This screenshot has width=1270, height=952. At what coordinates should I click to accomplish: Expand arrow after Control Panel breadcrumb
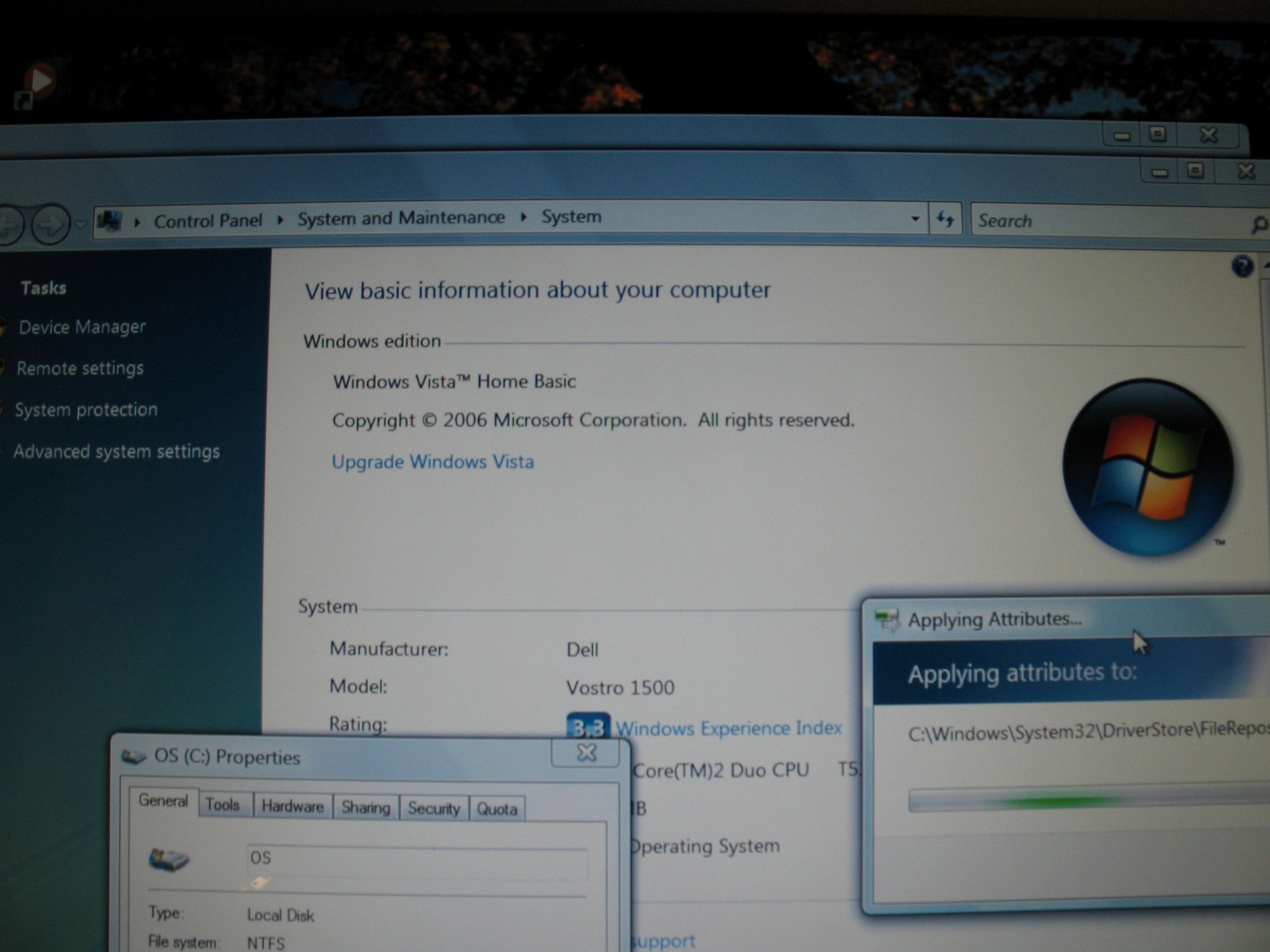[280, 220]
